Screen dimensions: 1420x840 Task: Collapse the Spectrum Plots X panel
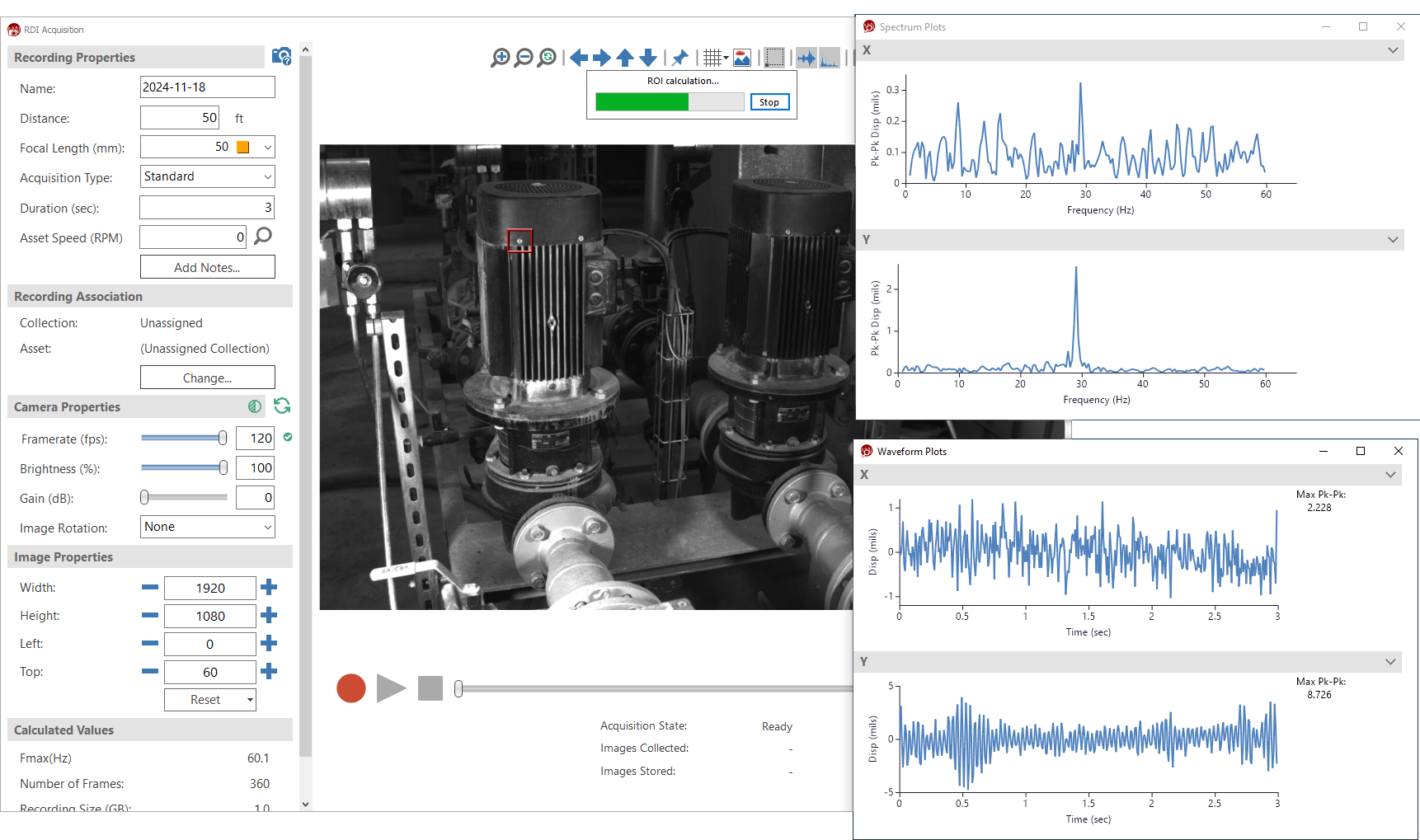(x=1393, y=50)
